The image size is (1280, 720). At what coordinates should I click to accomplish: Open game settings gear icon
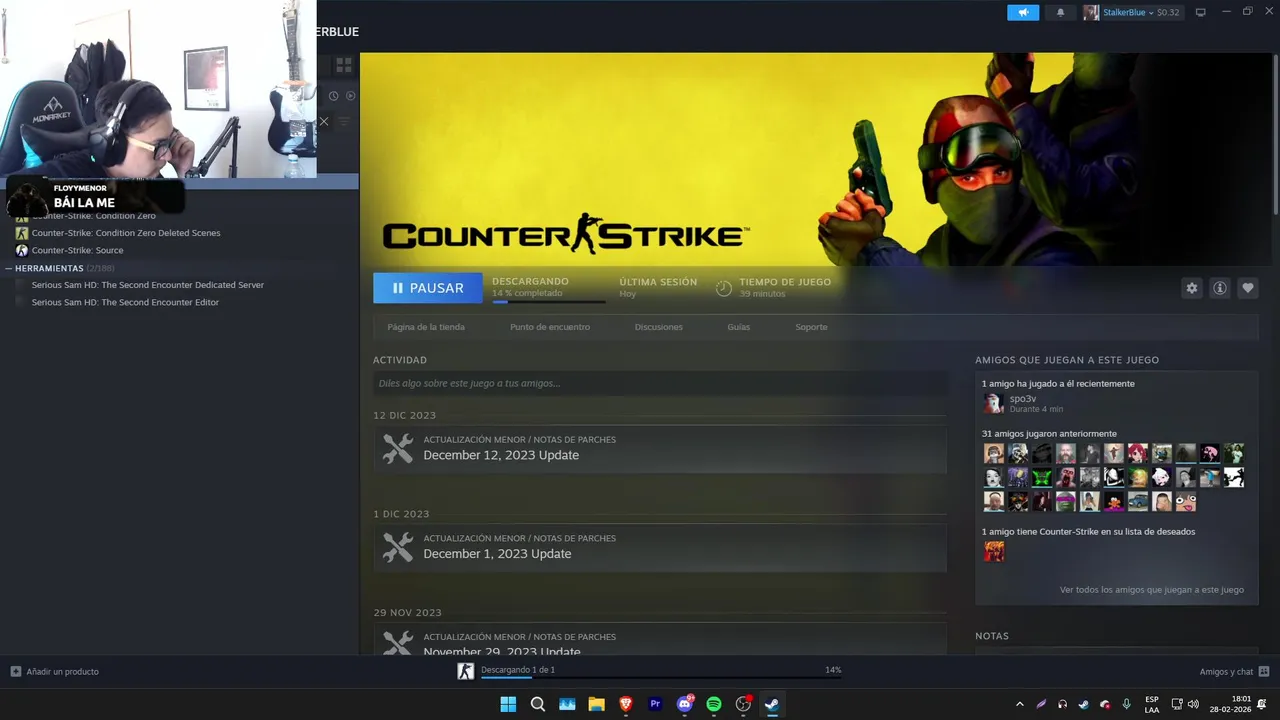[1192, 288]
